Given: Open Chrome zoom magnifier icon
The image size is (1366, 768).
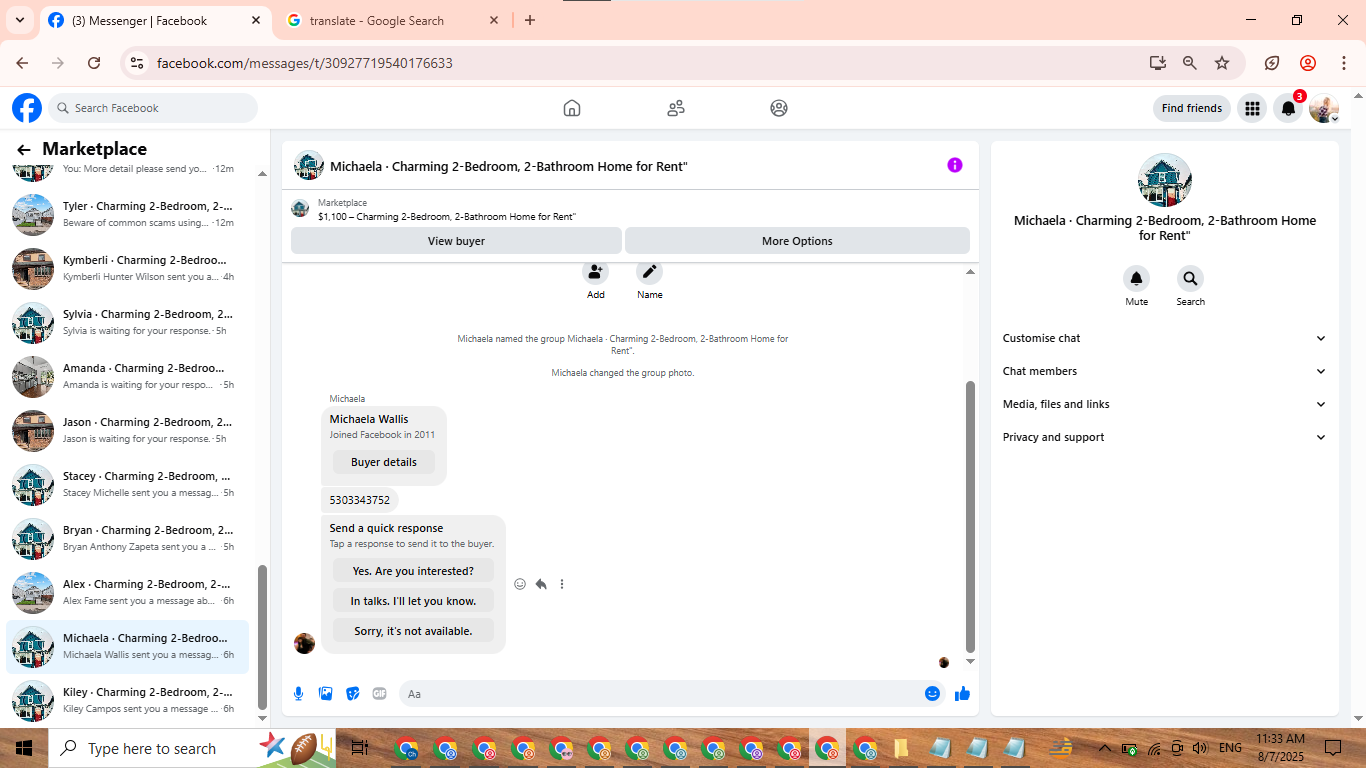Looking at the screenshot, I should point(1190,63).
